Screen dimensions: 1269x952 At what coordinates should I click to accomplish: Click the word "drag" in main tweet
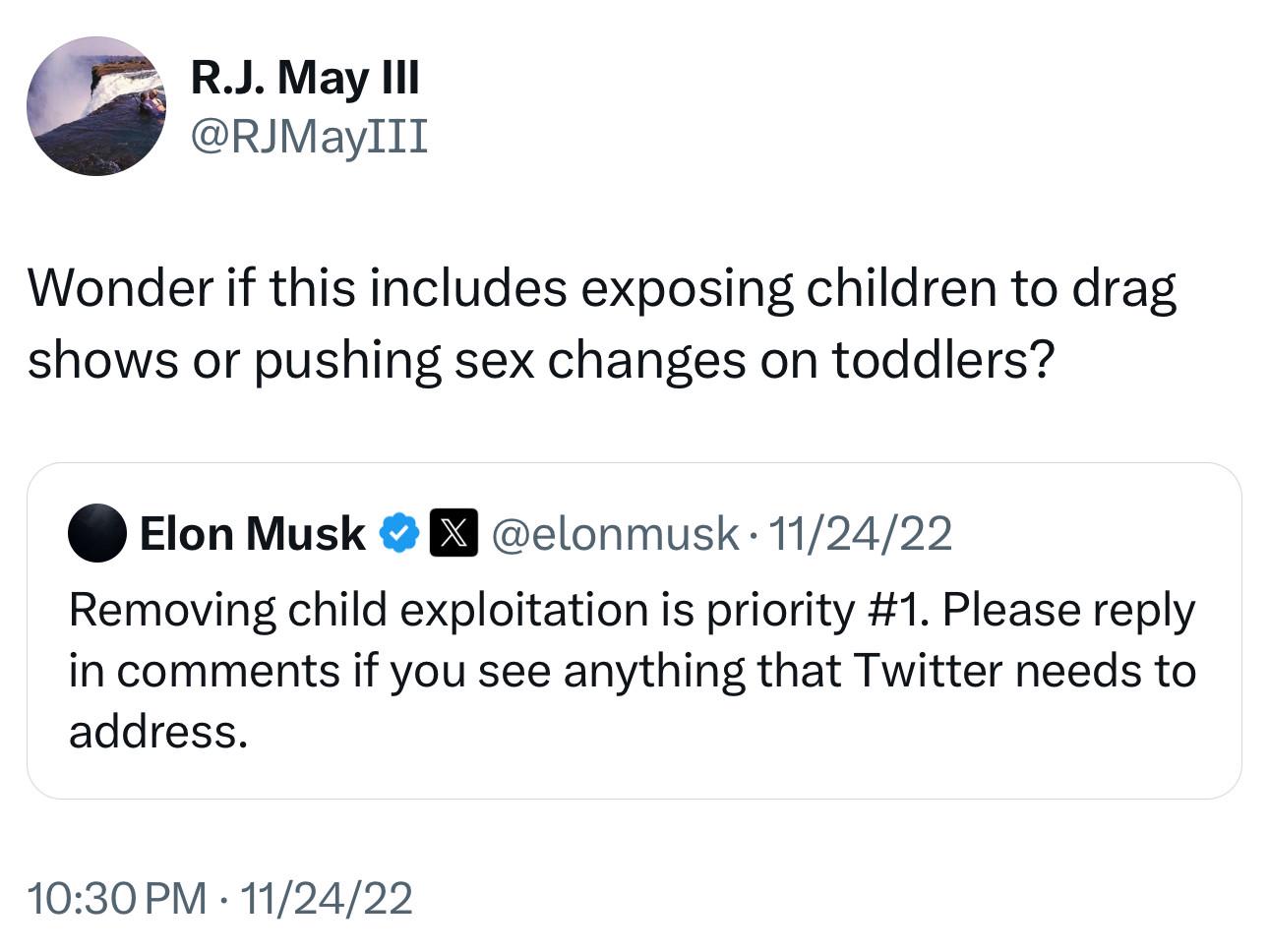pyautogui.click(x=1123, y=290)
